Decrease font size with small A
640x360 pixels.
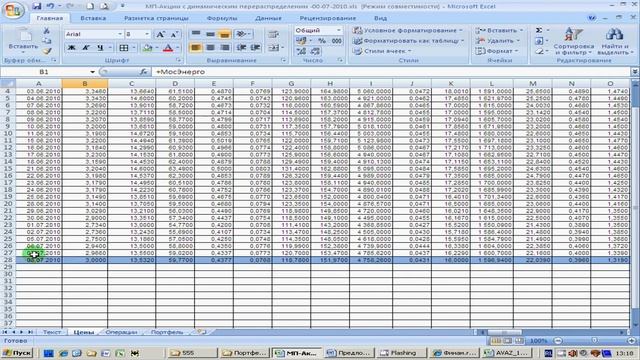(x=174, y=34)
